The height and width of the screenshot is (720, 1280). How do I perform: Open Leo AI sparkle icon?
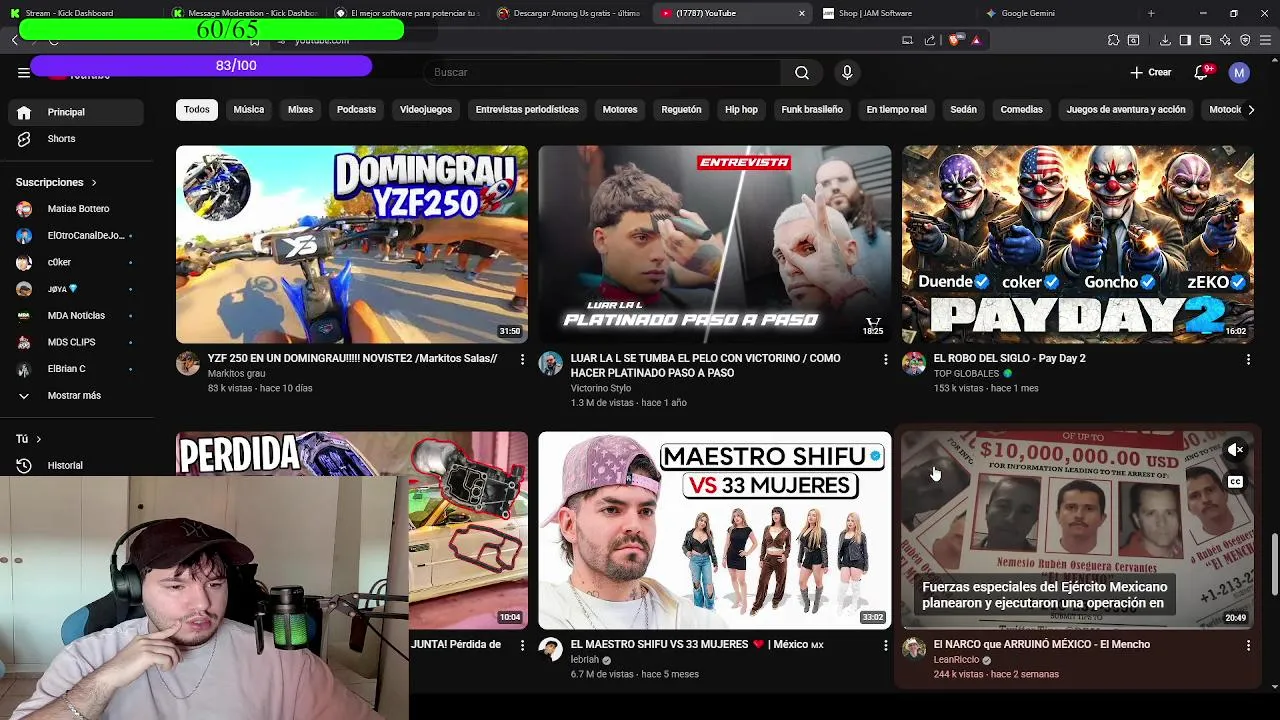(1225, 40)
